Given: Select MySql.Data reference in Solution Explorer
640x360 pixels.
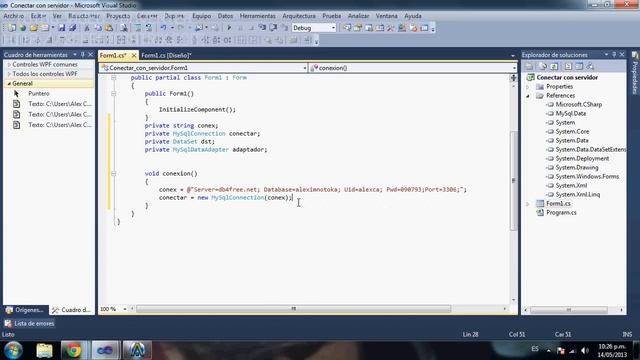Looking at the screenshot, I should 571,113.
